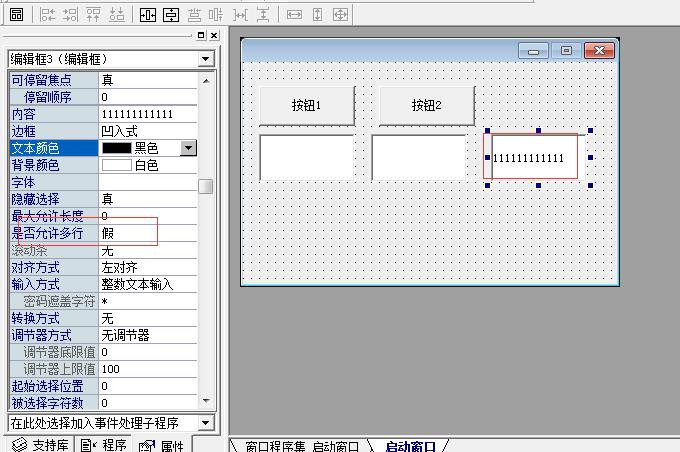Click the 调节器上限值 value 100
Image resolution: width=680 pixels, height=452 pixels.
148,369
